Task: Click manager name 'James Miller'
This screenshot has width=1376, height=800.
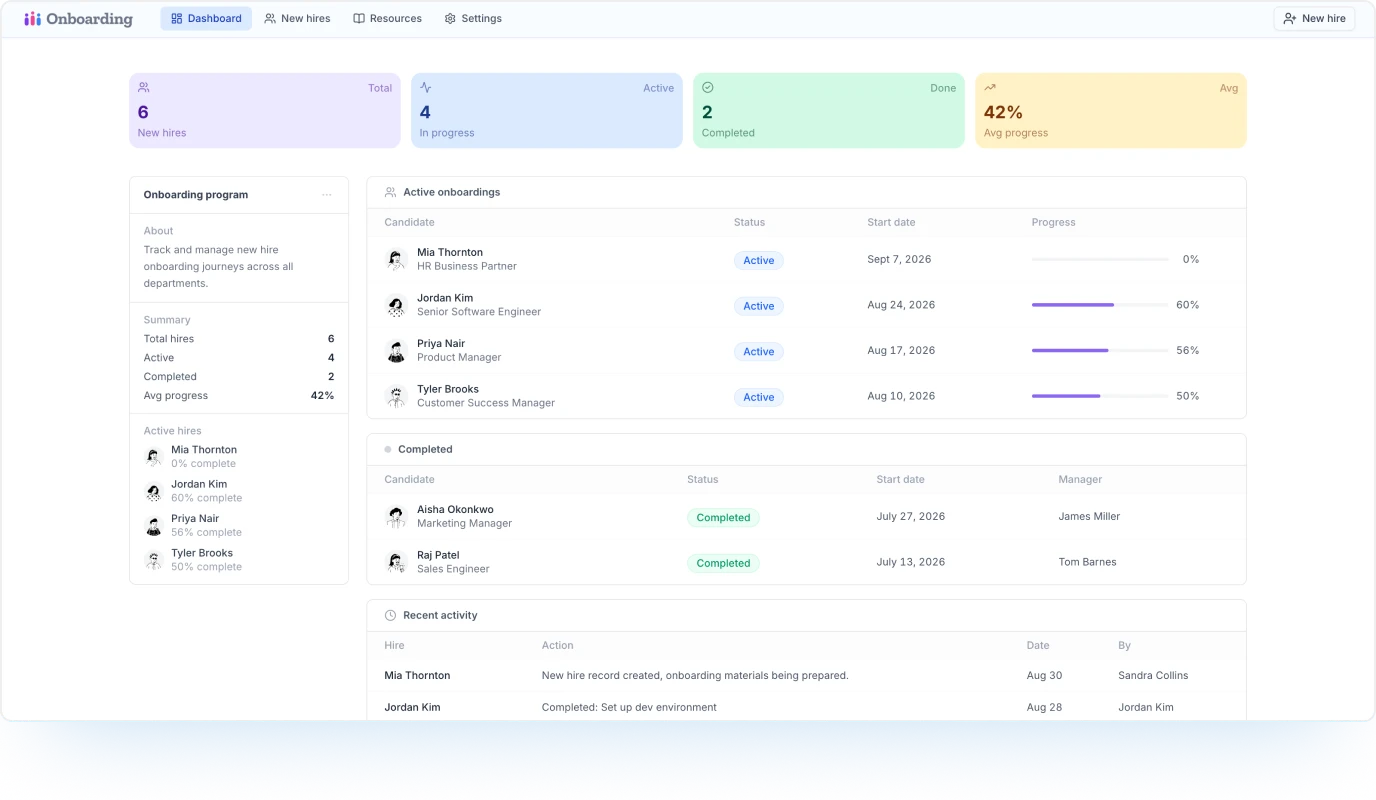Action: (x=1089, y=516)
